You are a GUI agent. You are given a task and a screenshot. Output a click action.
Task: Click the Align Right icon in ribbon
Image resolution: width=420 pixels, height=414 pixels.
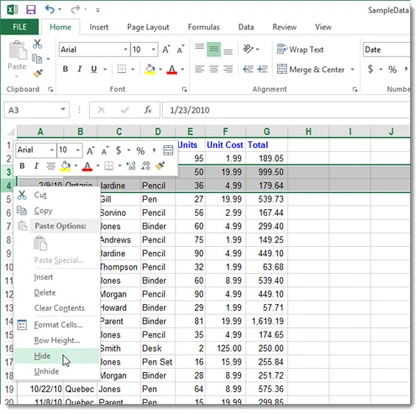tap(228, 69)
